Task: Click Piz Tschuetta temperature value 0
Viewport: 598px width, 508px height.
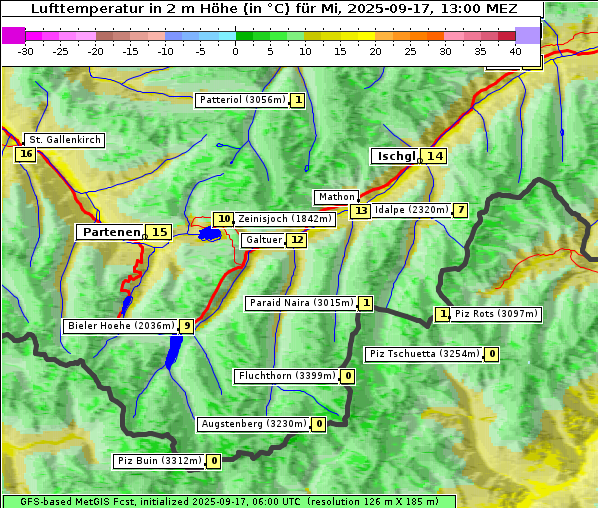Action: [x=492, y=354]
